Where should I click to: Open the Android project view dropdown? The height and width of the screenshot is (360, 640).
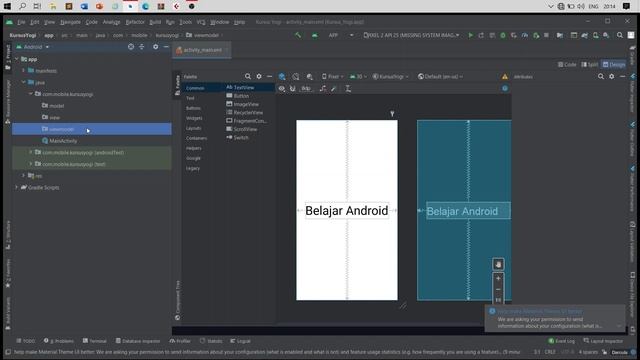[33, 47]
